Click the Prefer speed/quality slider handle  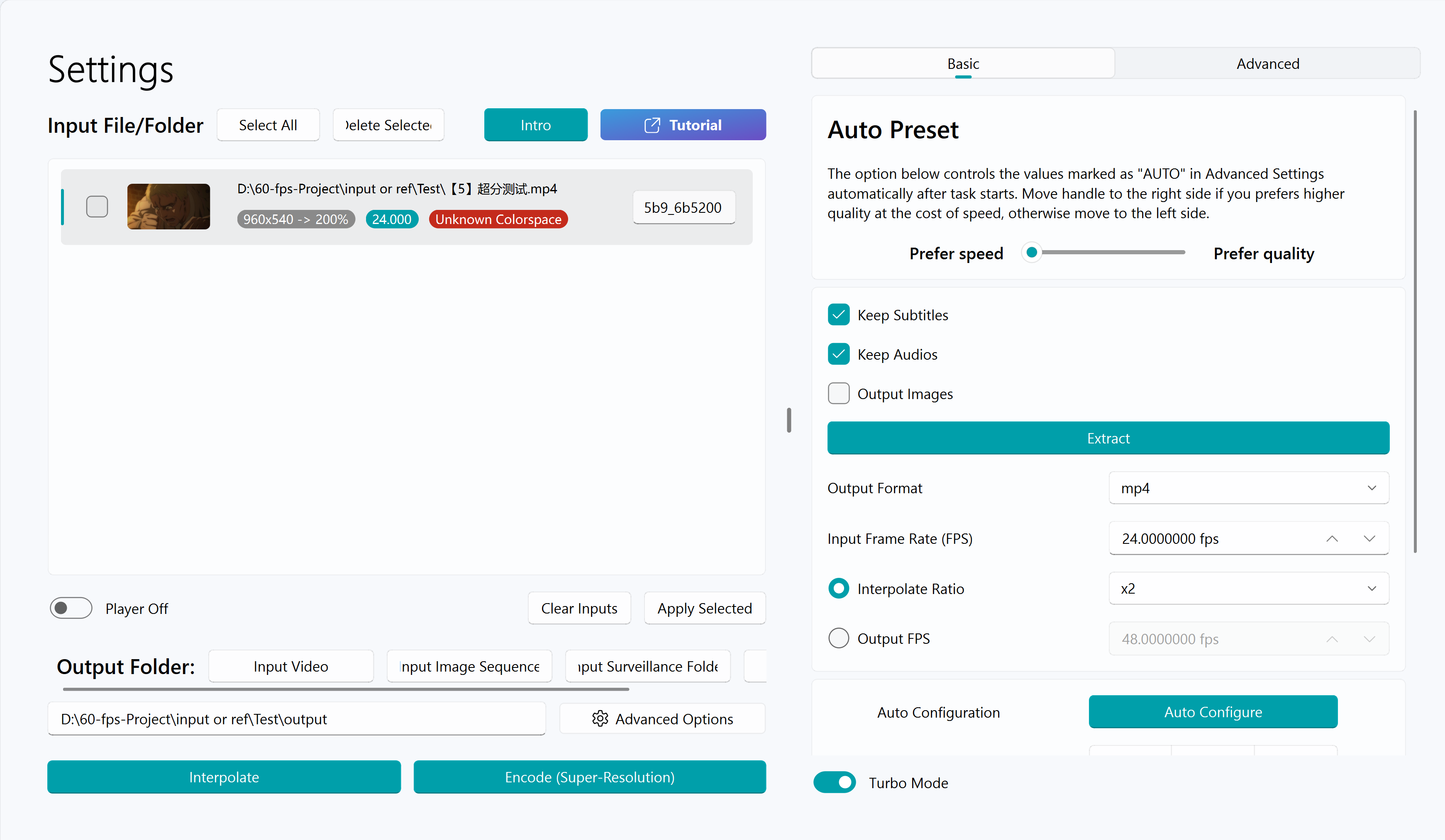click(x=1032, y=252)
